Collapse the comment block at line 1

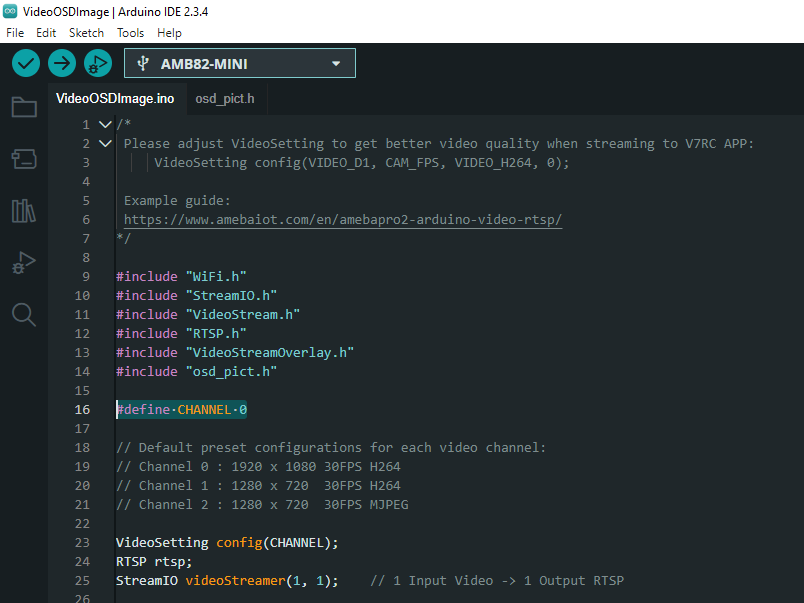[105, 125]
